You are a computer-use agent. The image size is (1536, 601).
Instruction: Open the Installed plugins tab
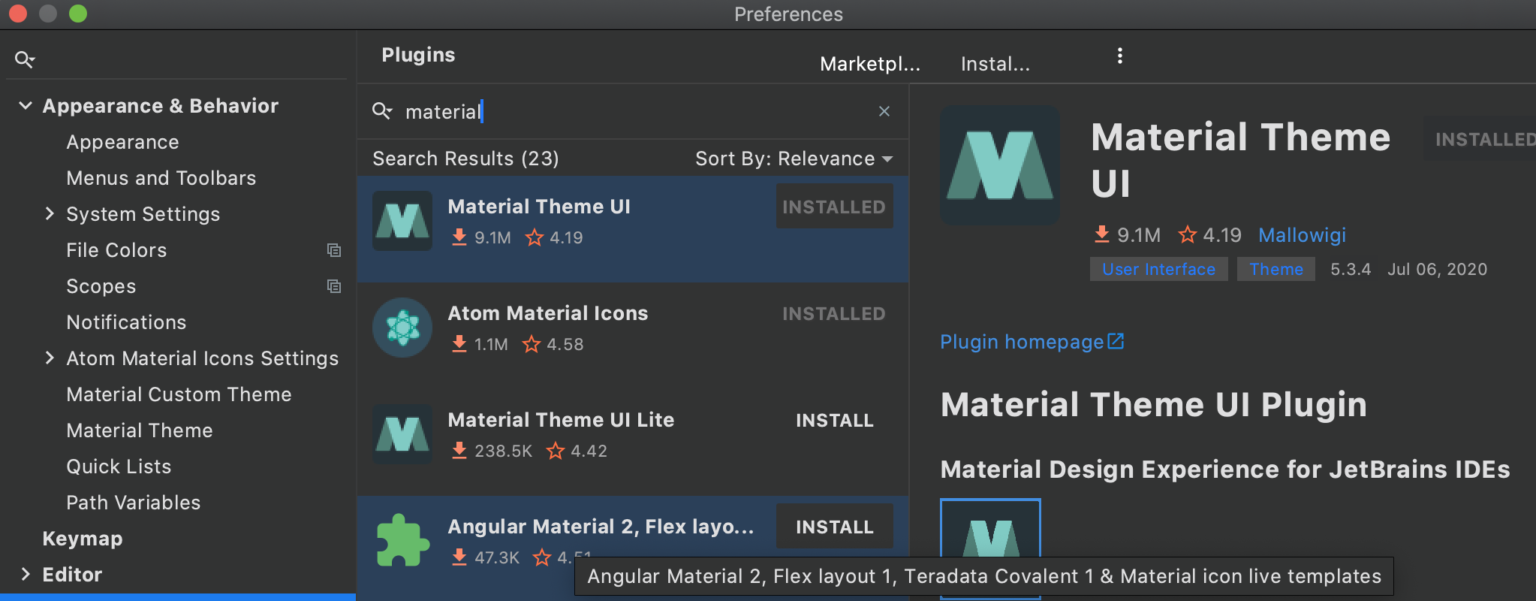(x=995, y=63)
